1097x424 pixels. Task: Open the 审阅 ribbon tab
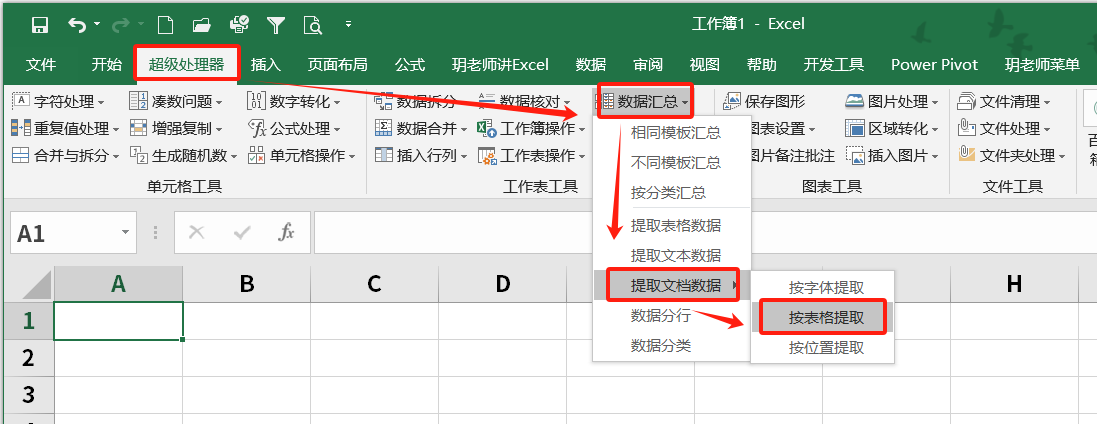648,65
